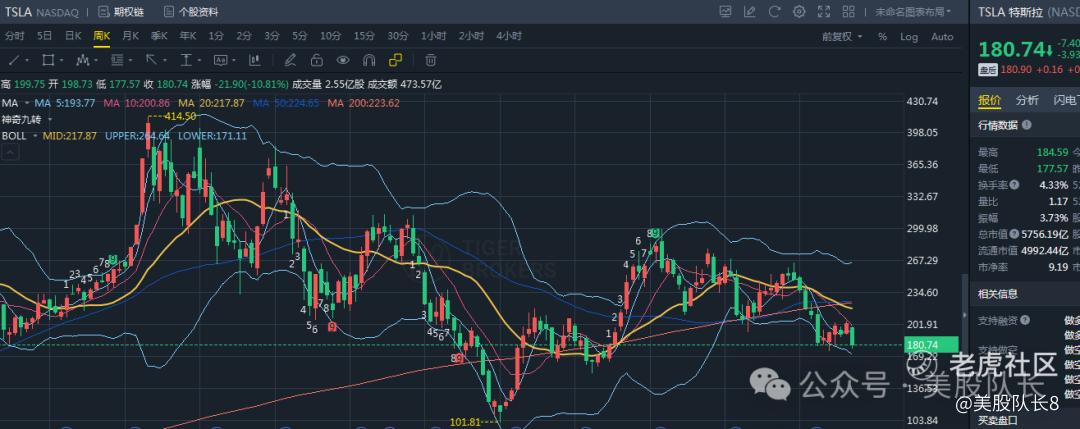Click the chart monitor icon in header

pyautogui.click(x=725, y=12)
